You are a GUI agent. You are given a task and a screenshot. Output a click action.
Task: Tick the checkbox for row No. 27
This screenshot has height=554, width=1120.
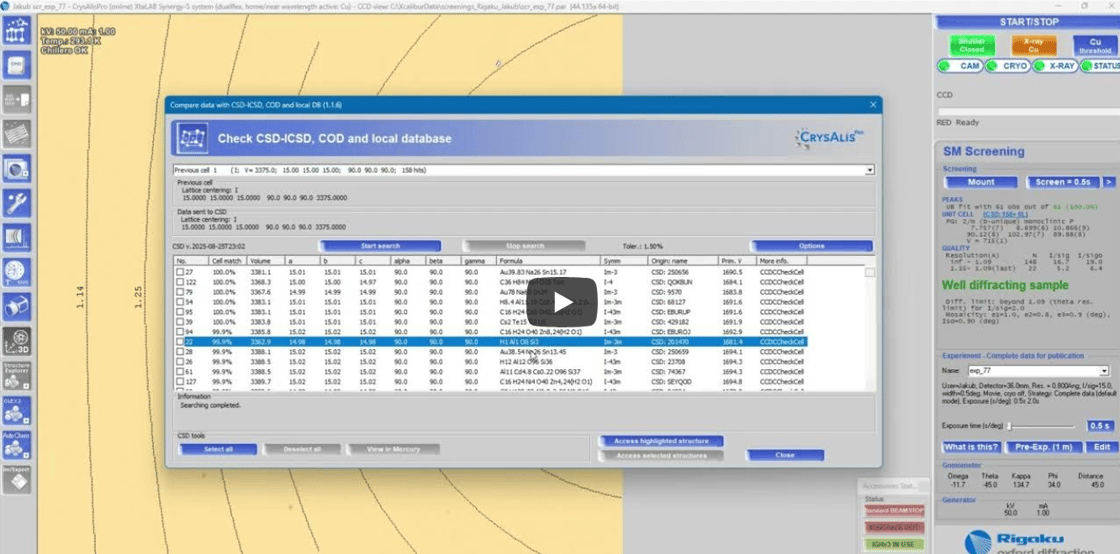tap(180, 272)
